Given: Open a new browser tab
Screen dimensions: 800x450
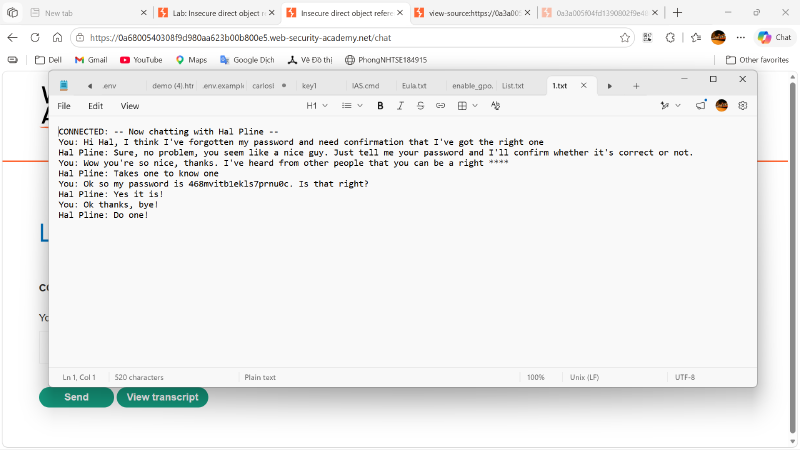Looking at the screenshot, I should 677,13.
